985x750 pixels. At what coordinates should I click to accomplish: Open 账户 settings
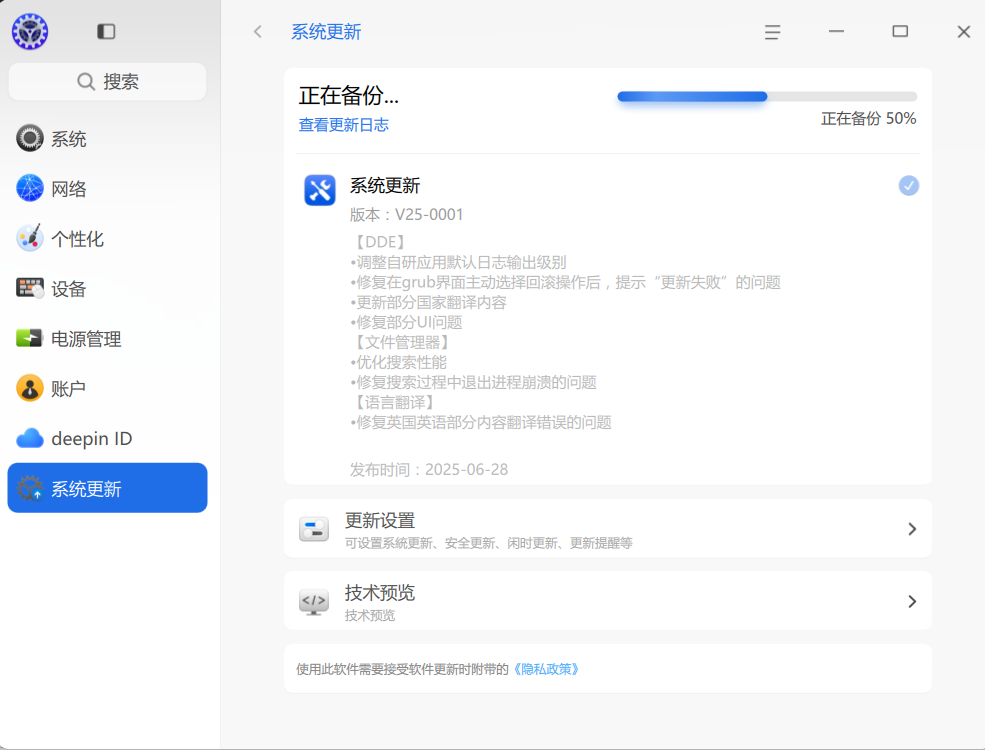(x=107, y=388)
